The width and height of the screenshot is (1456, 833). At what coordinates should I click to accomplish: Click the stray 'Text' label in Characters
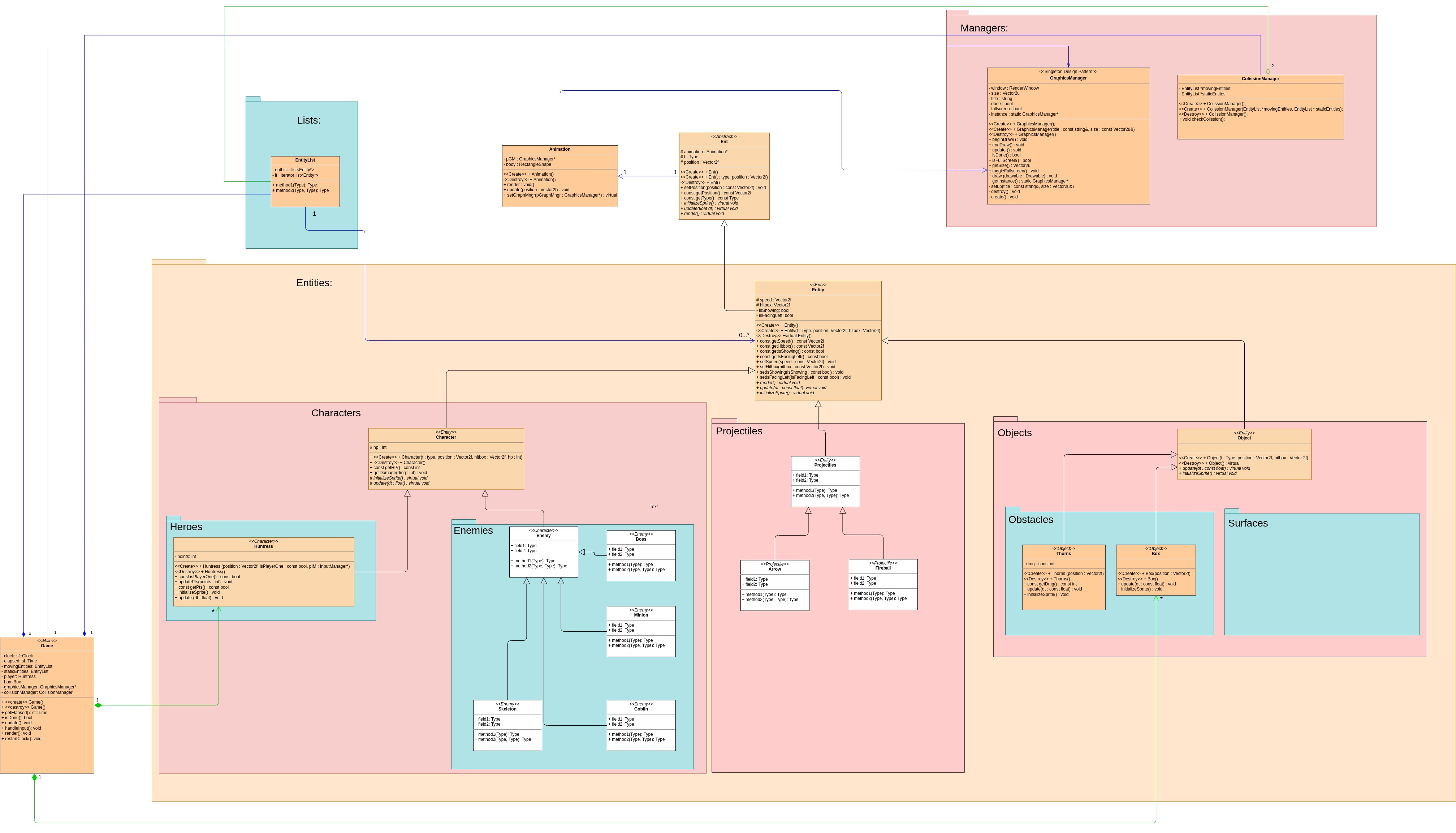[653, 507]
